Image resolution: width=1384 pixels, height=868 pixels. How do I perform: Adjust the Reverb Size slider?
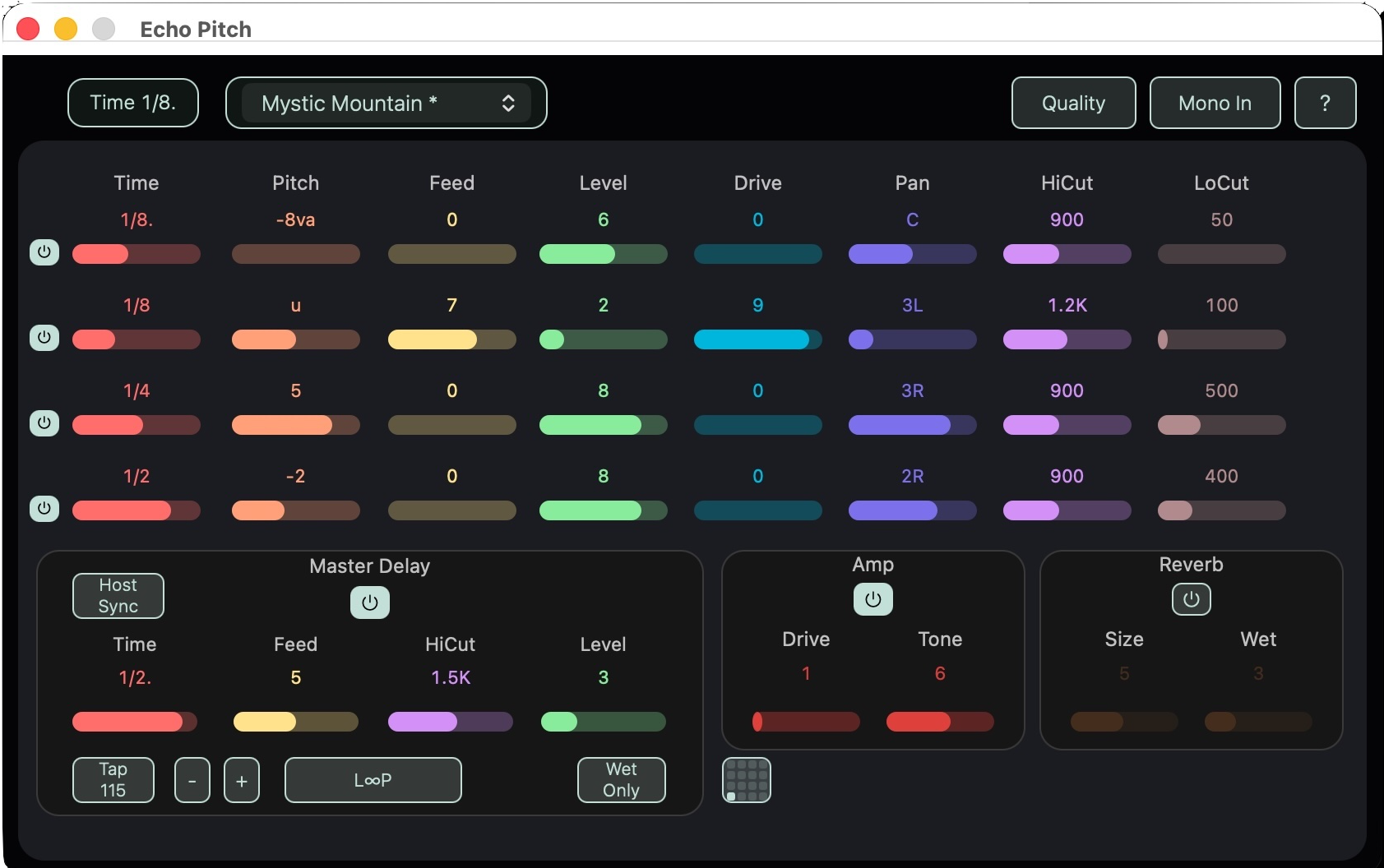[1124, 722]
